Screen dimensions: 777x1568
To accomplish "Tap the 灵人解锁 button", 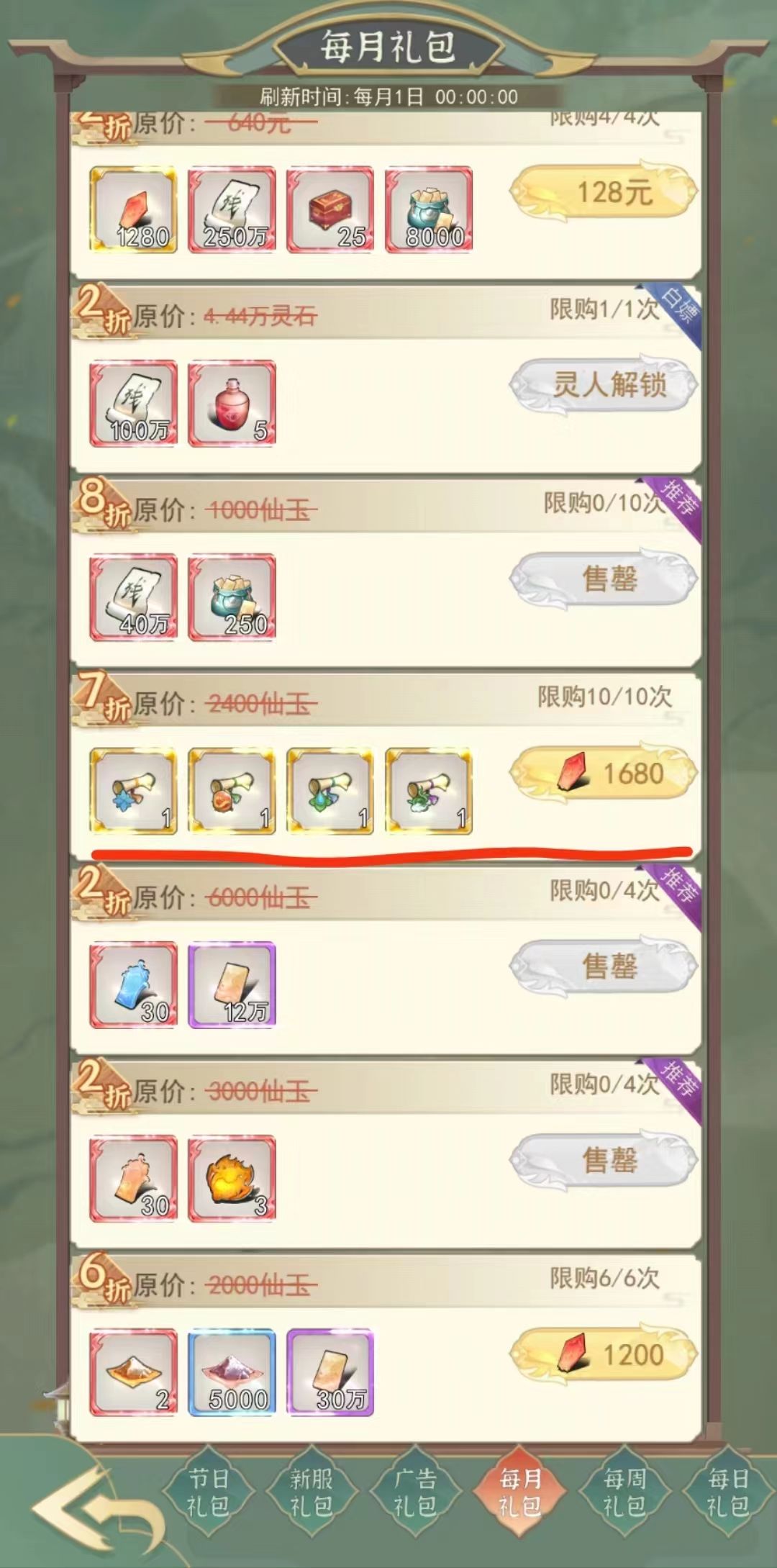I will pos(604,385).
